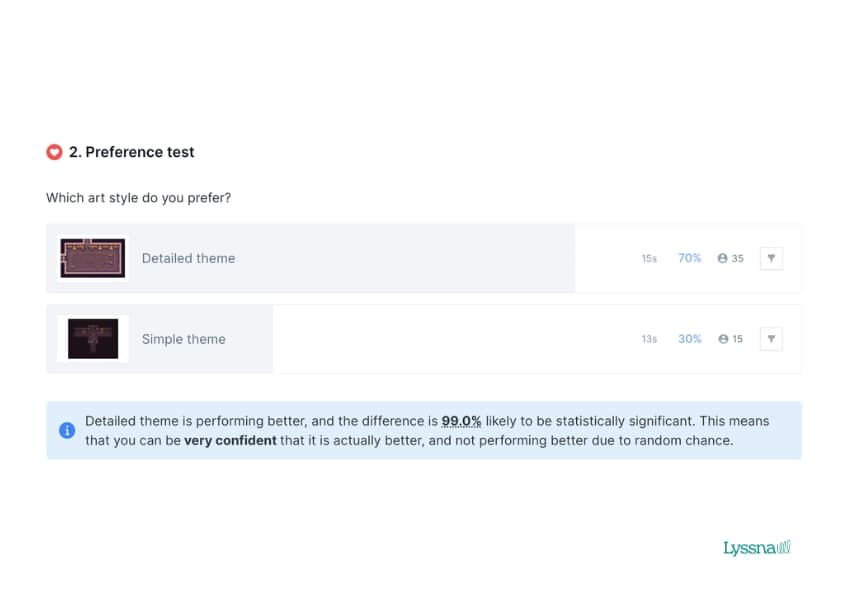This screenshot has height=591, width=850.
Task: Click the blue info icon in banner
Action: [67, 430]
